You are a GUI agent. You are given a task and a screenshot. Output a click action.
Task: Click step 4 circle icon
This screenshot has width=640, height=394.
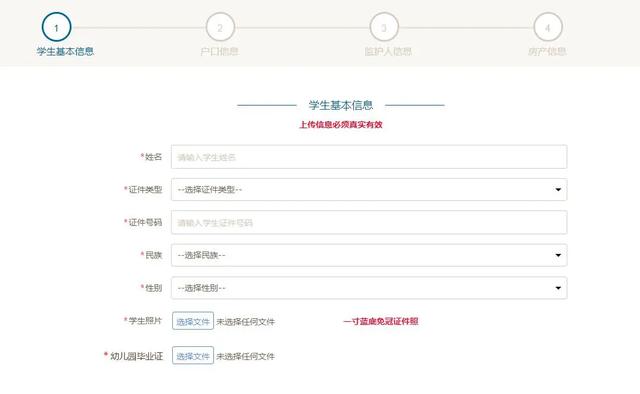coord(548,27)
